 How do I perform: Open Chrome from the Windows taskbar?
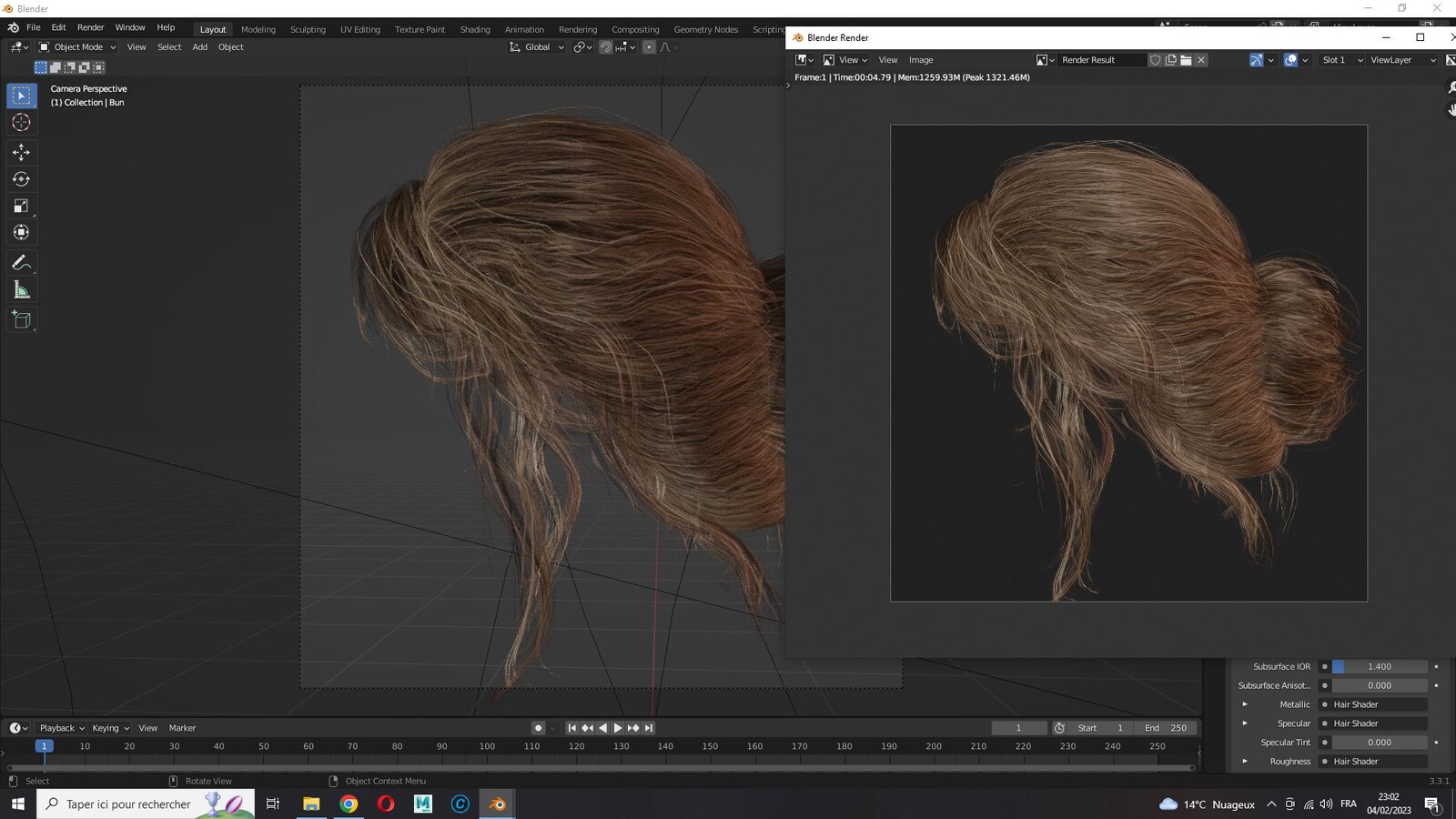coord(349,804)
